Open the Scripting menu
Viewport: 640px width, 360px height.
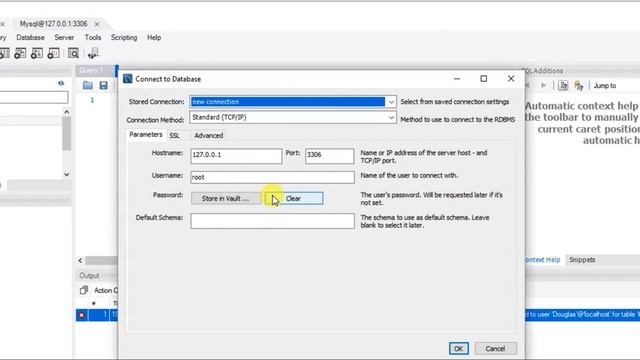tap(124, 38)
